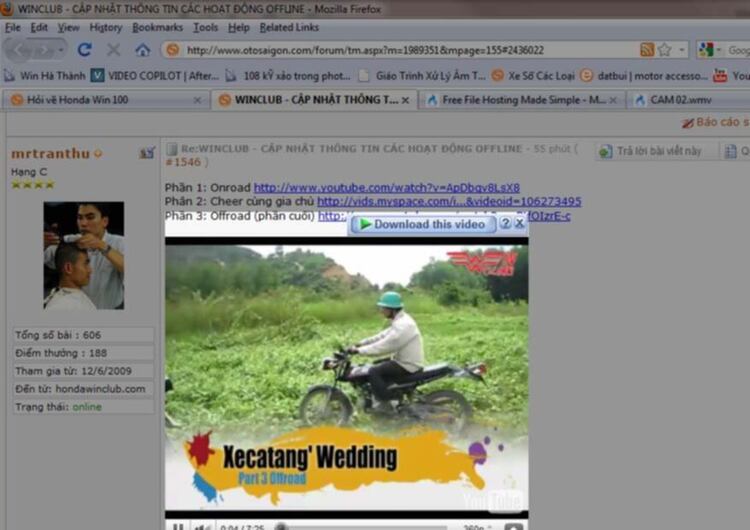This screenshot has height=530, width=750.
Task: Click the user profile icon beside mrtranthu
Action: click(147, 153)
